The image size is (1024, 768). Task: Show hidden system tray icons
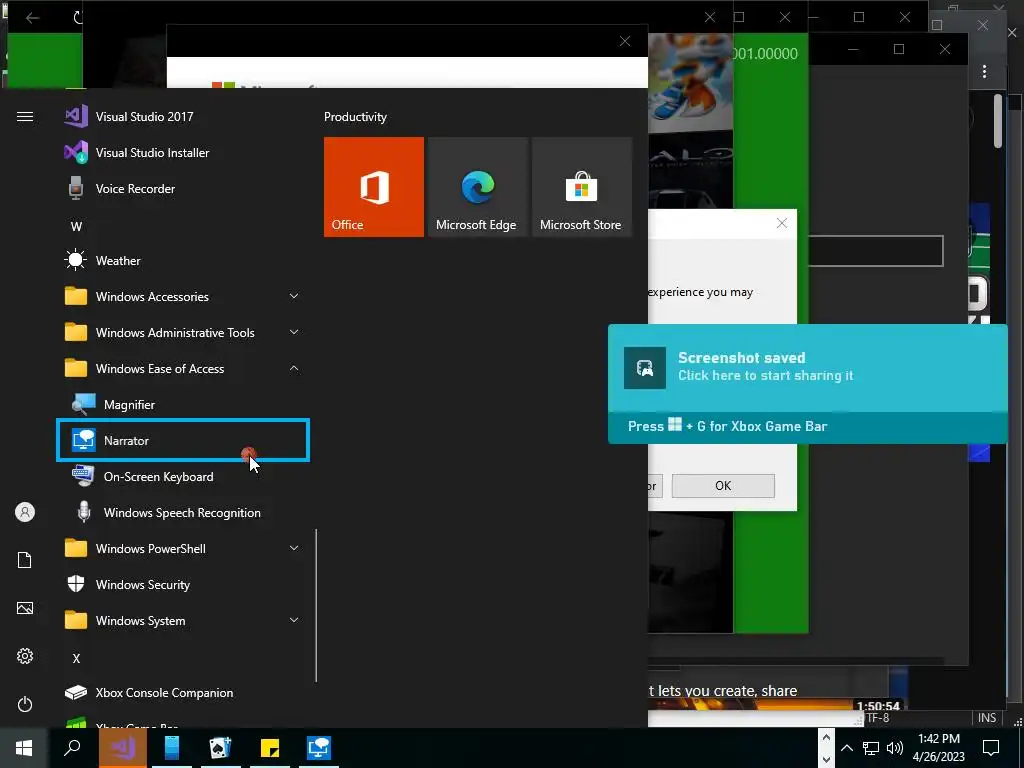[847, 748]
